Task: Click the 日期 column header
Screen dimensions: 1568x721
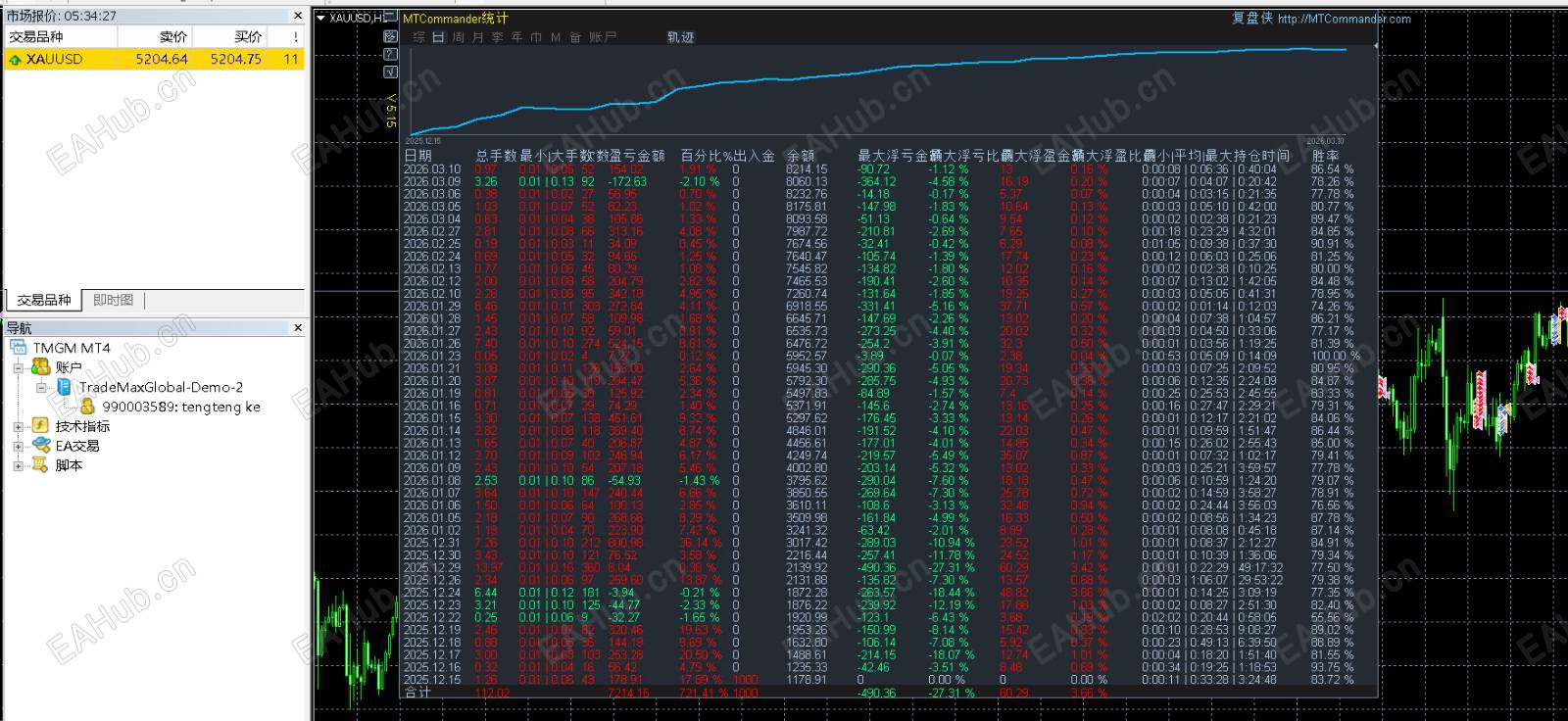Action: pyautogui.click(x=417, y=155)
